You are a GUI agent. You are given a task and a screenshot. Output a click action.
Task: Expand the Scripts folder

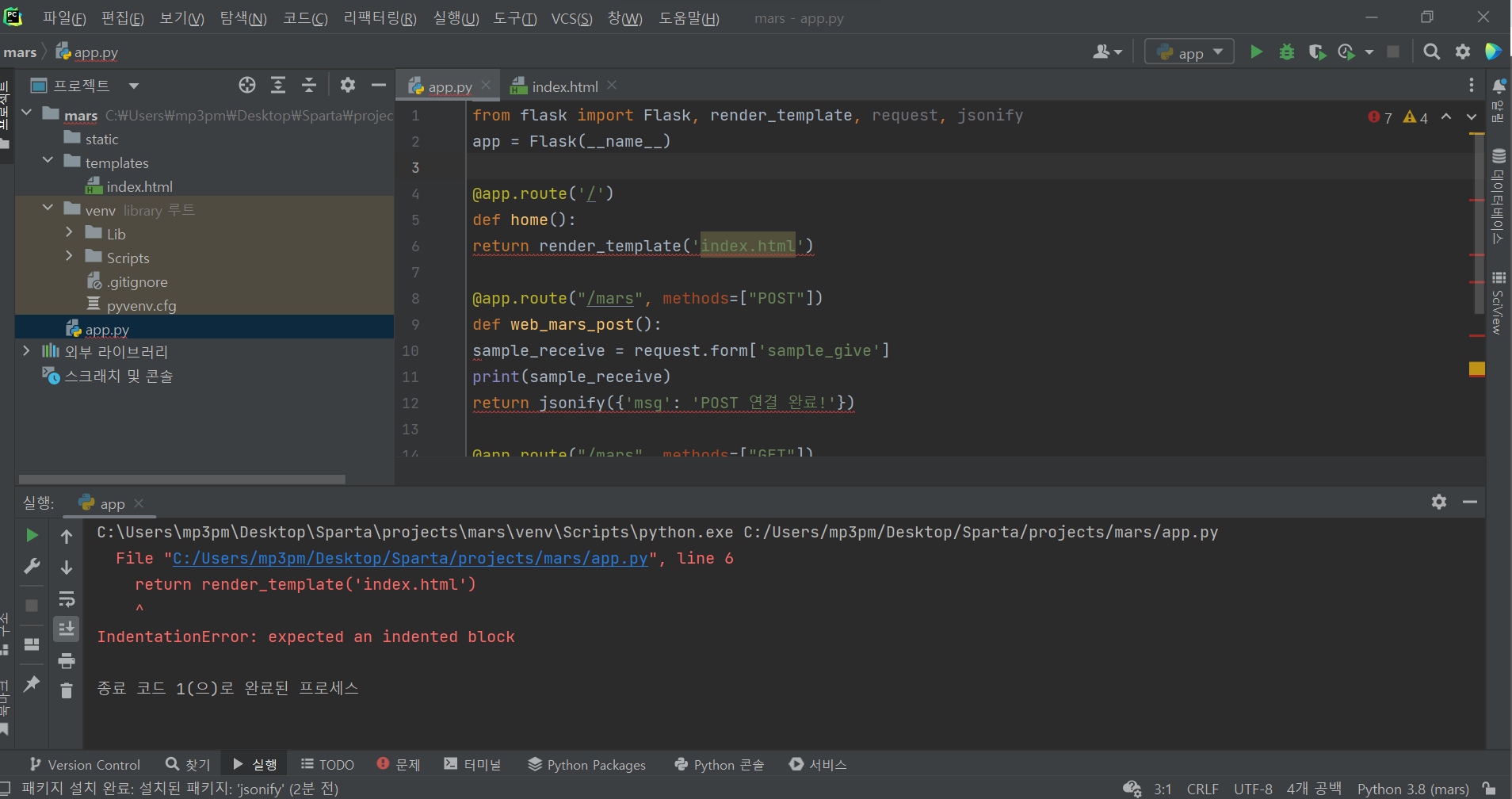tap(69, 256)
